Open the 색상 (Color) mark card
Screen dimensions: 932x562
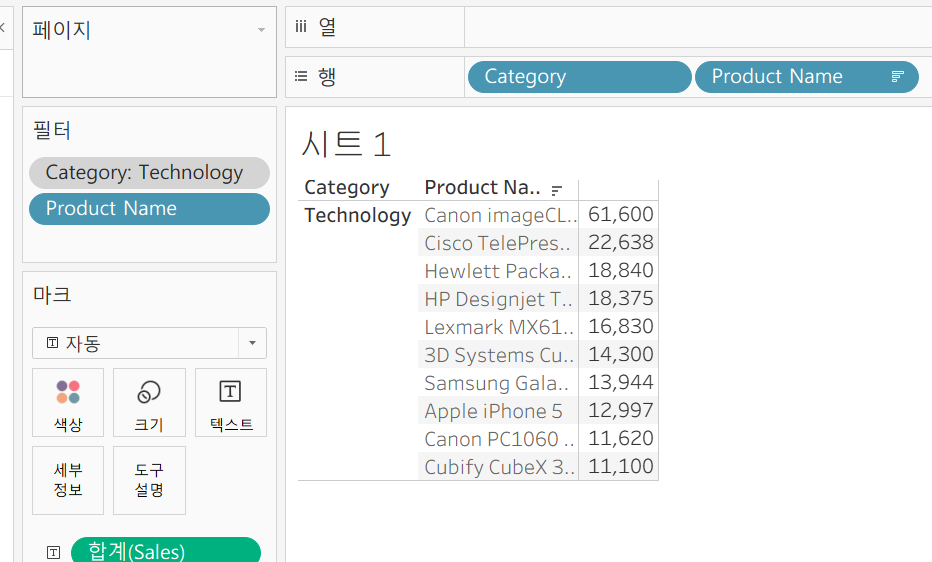68,402
